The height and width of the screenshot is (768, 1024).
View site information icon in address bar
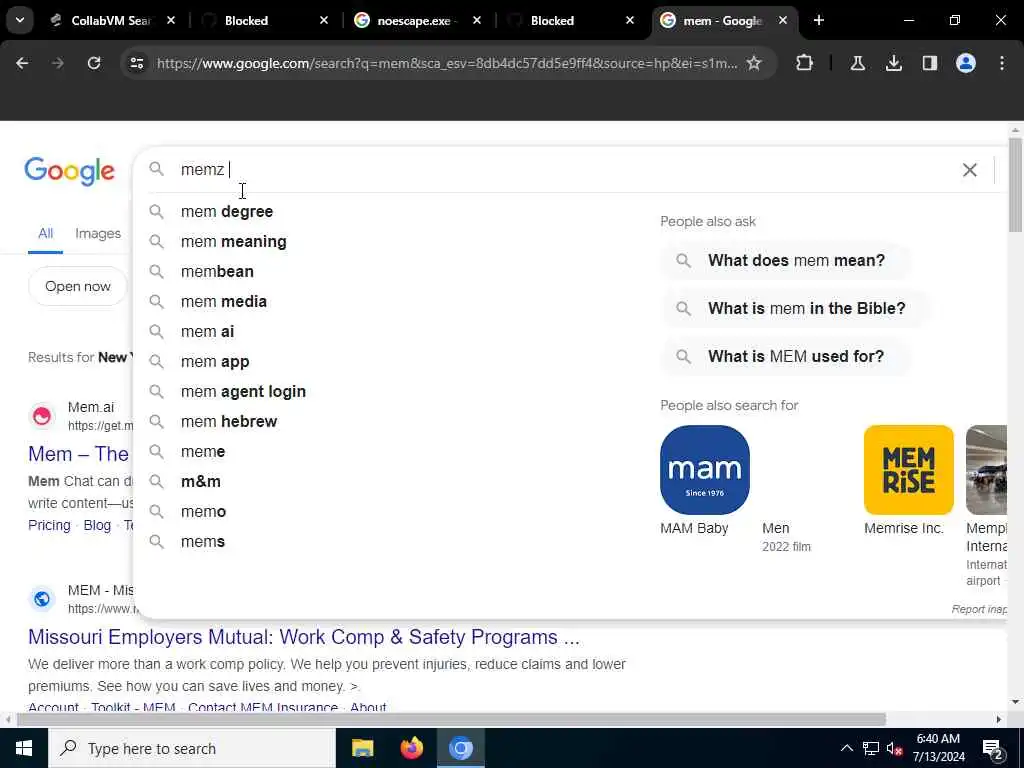pyautogui.click(x=136, y=63)
